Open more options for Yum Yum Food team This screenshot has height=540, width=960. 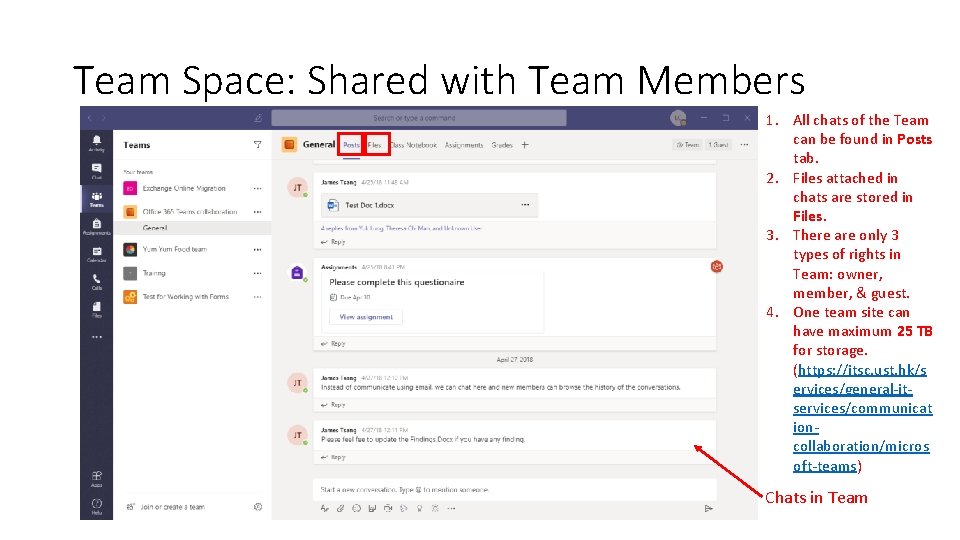pyautogui.click(x=257, y=250)
